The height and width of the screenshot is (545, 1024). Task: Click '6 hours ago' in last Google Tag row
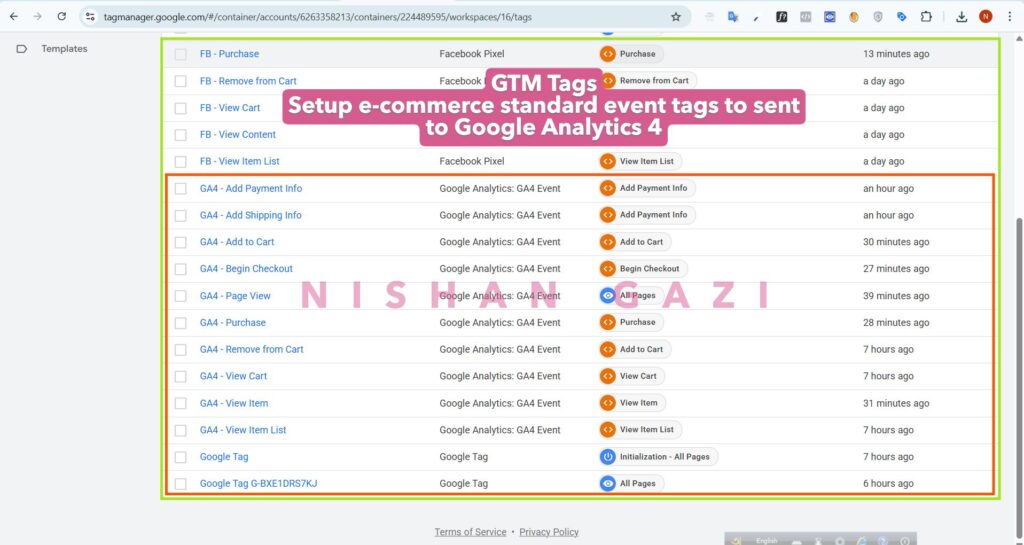(888, 484)
